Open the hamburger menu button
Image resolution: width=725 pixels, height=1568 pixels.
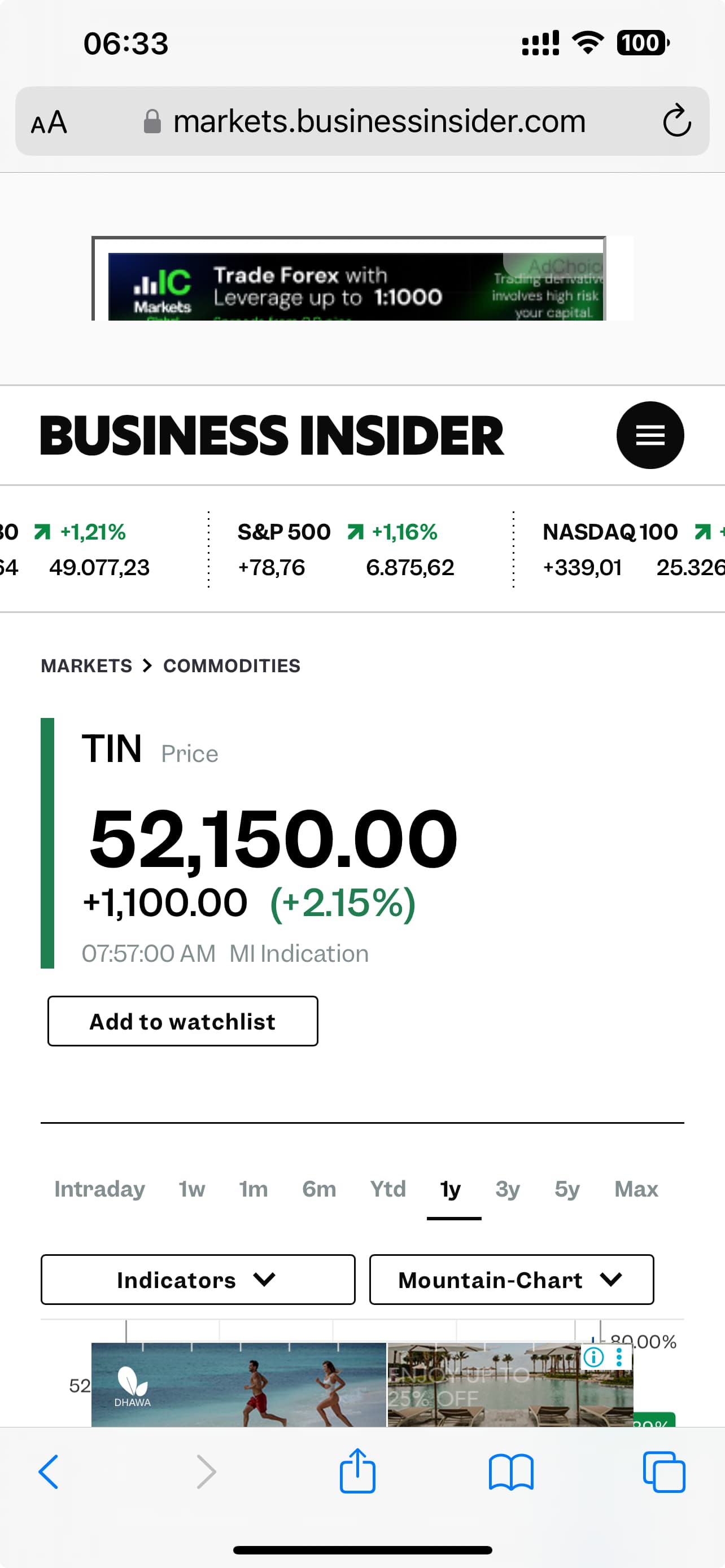pos(649,435)
